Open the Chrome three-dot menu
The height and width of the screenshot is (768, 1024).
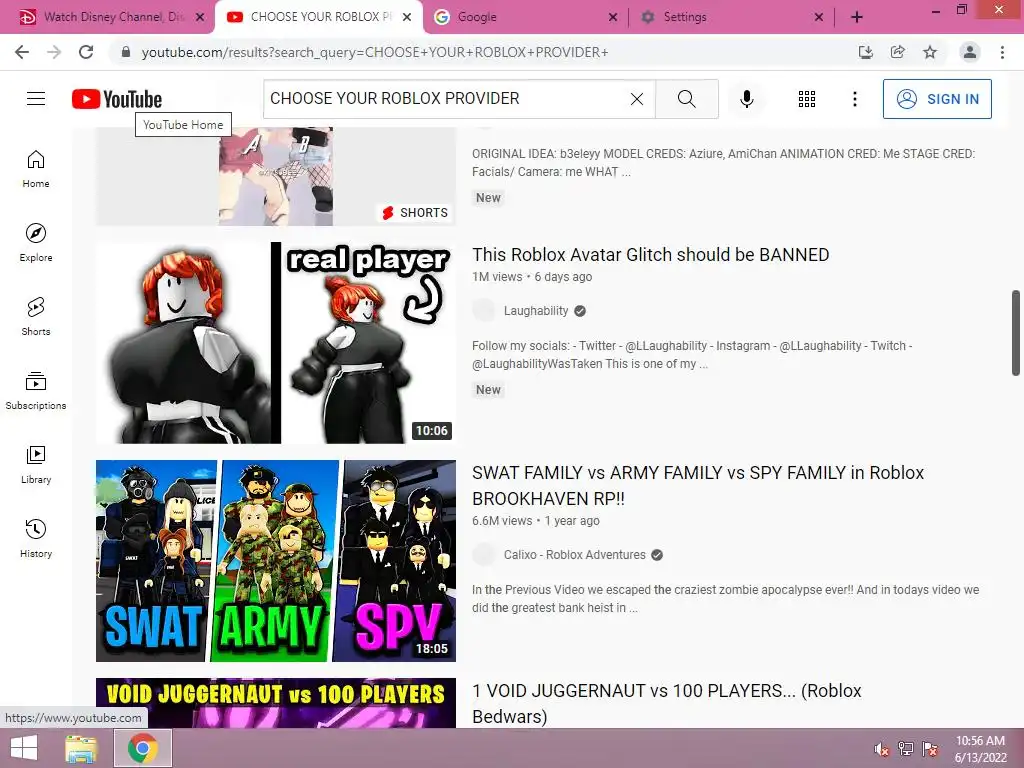point(1002,52)
